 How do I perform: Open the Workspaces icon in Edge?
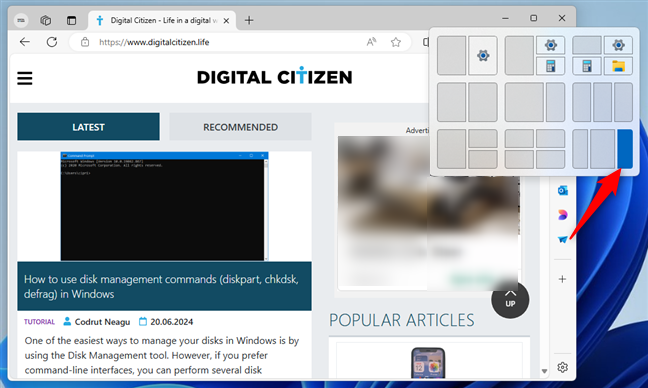(46, 20)
